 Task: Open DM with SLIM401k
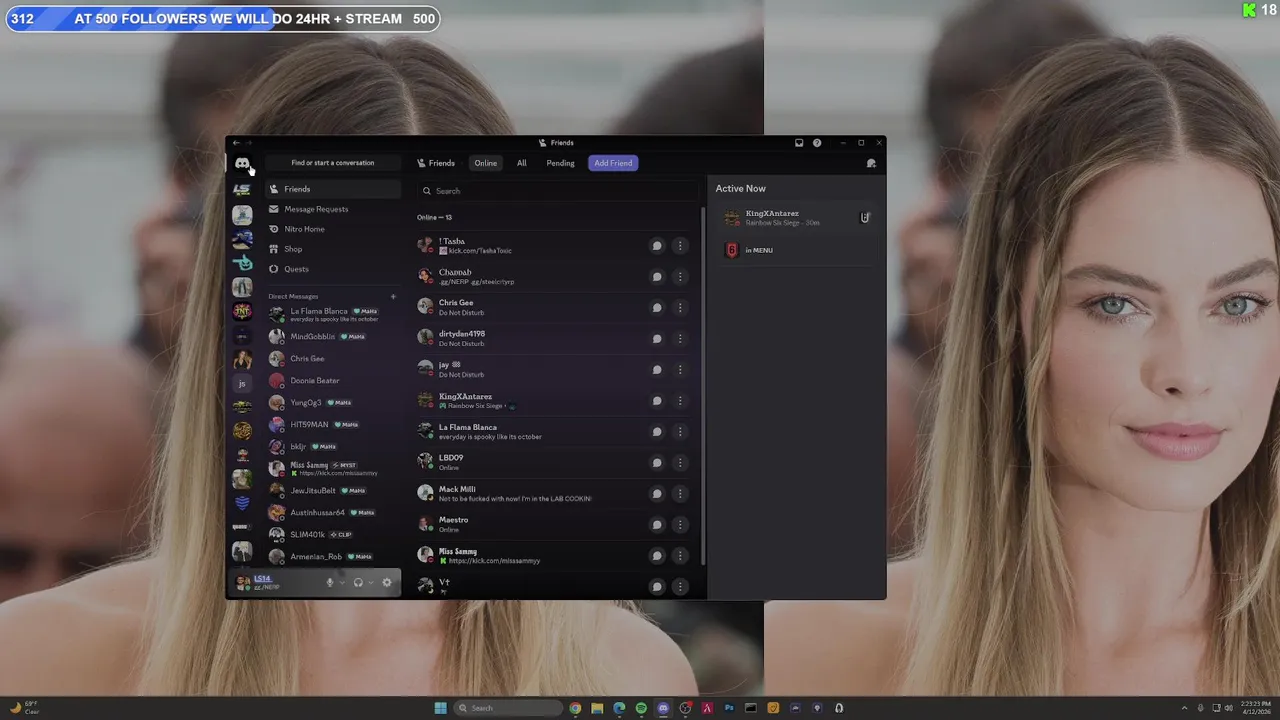pyautogui.click(x=333, y=535)
